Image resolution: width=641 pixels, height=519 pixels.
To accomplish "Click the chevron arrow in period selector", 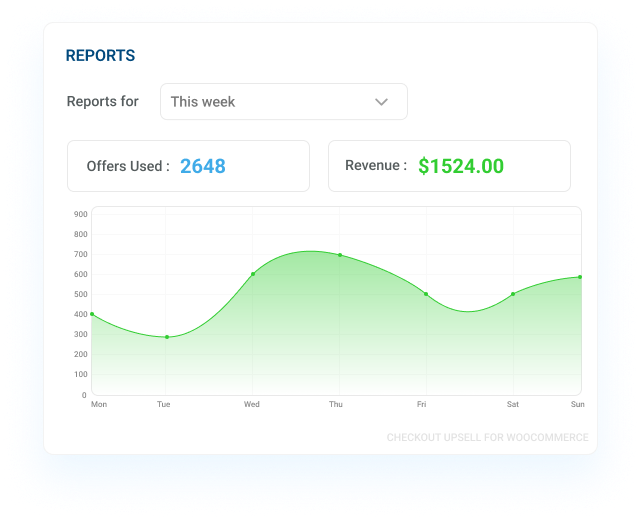I will point(381,102).
